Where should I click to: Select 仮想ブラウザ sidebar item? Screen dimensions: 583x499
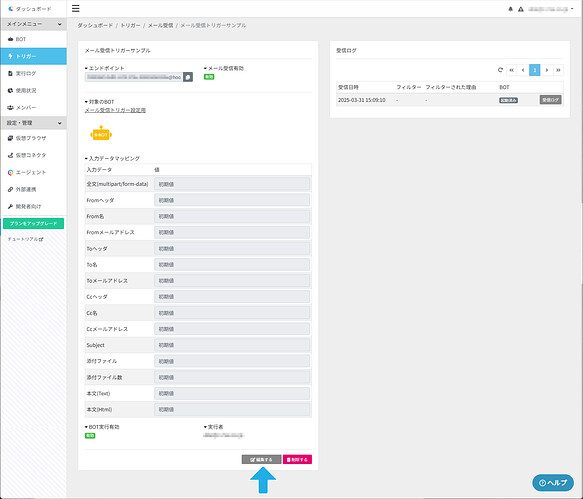34,138
